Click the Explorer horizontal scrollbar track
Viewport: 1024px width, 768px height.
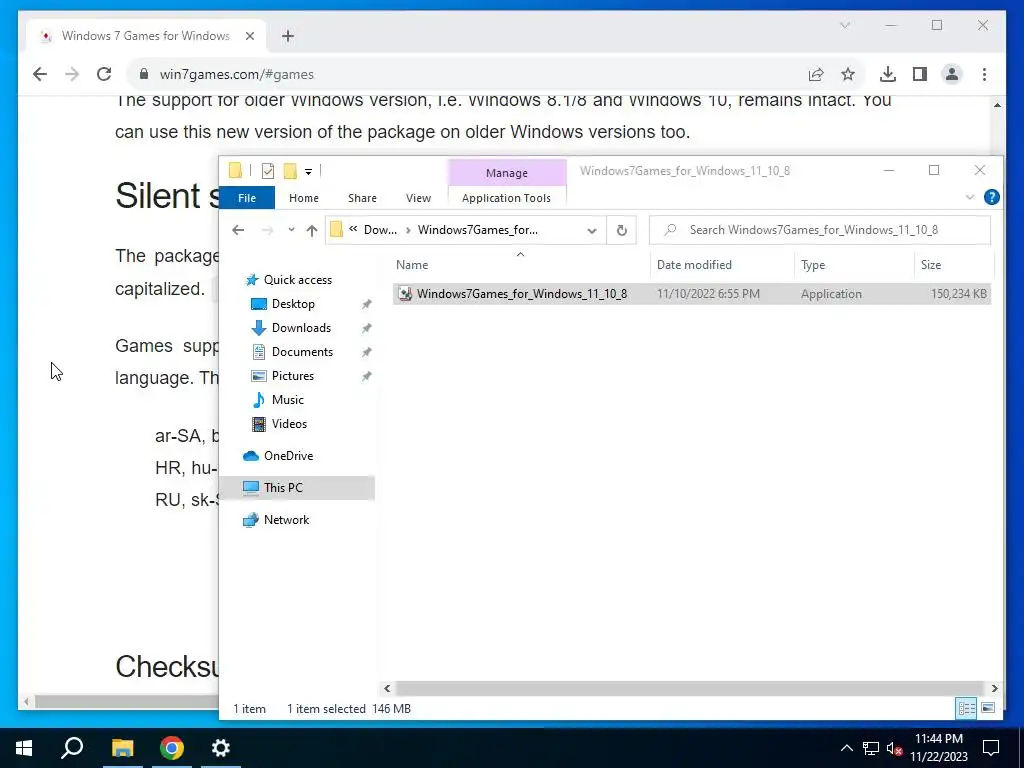coord(690,688)
